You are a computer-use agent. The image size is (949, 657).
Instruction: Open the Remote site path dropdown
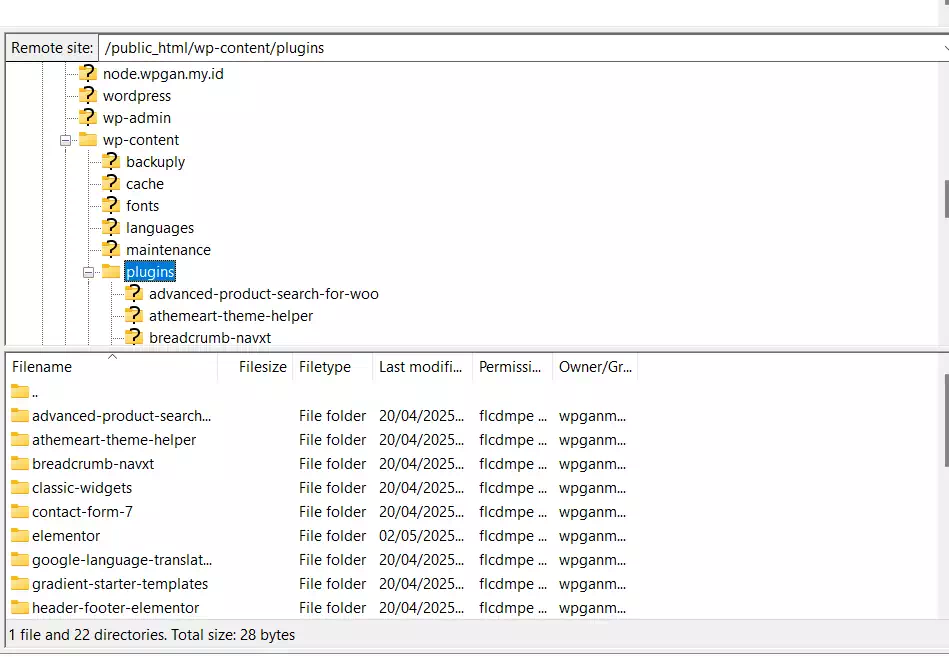click(945, 48)
